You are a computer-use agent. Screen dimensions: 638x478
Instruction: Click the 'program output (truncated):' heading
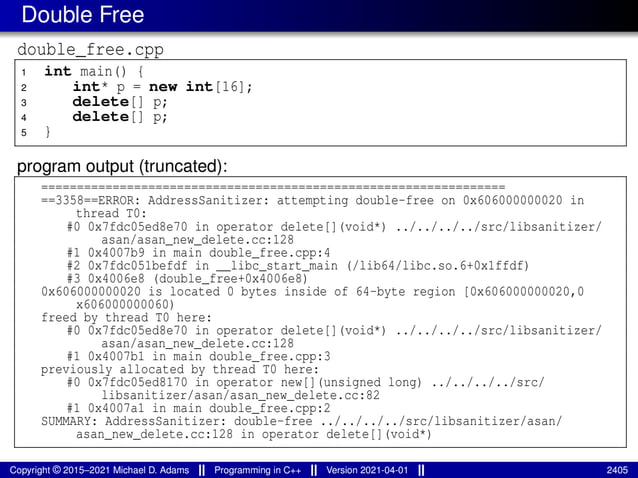[x=122, y=166]
